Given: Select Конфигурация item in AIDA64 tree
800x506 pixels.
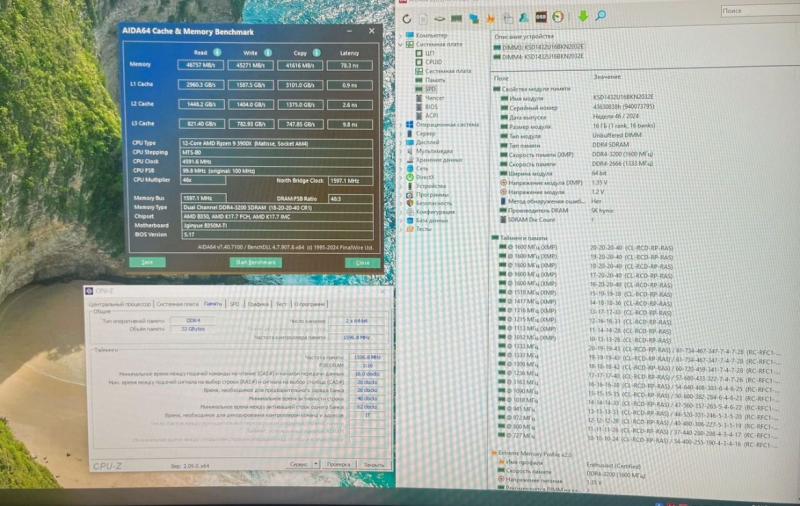Looking at the screenshot, I should tap(430, 212).
